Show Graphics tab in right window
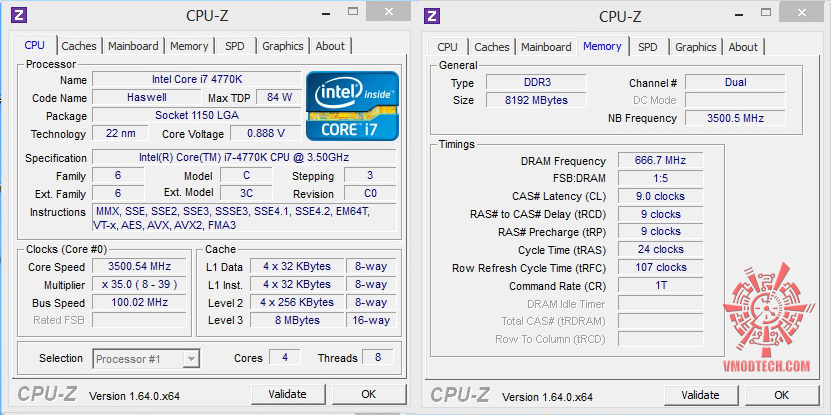This screenshot has width=834, height=416. (x=695, y=47)
